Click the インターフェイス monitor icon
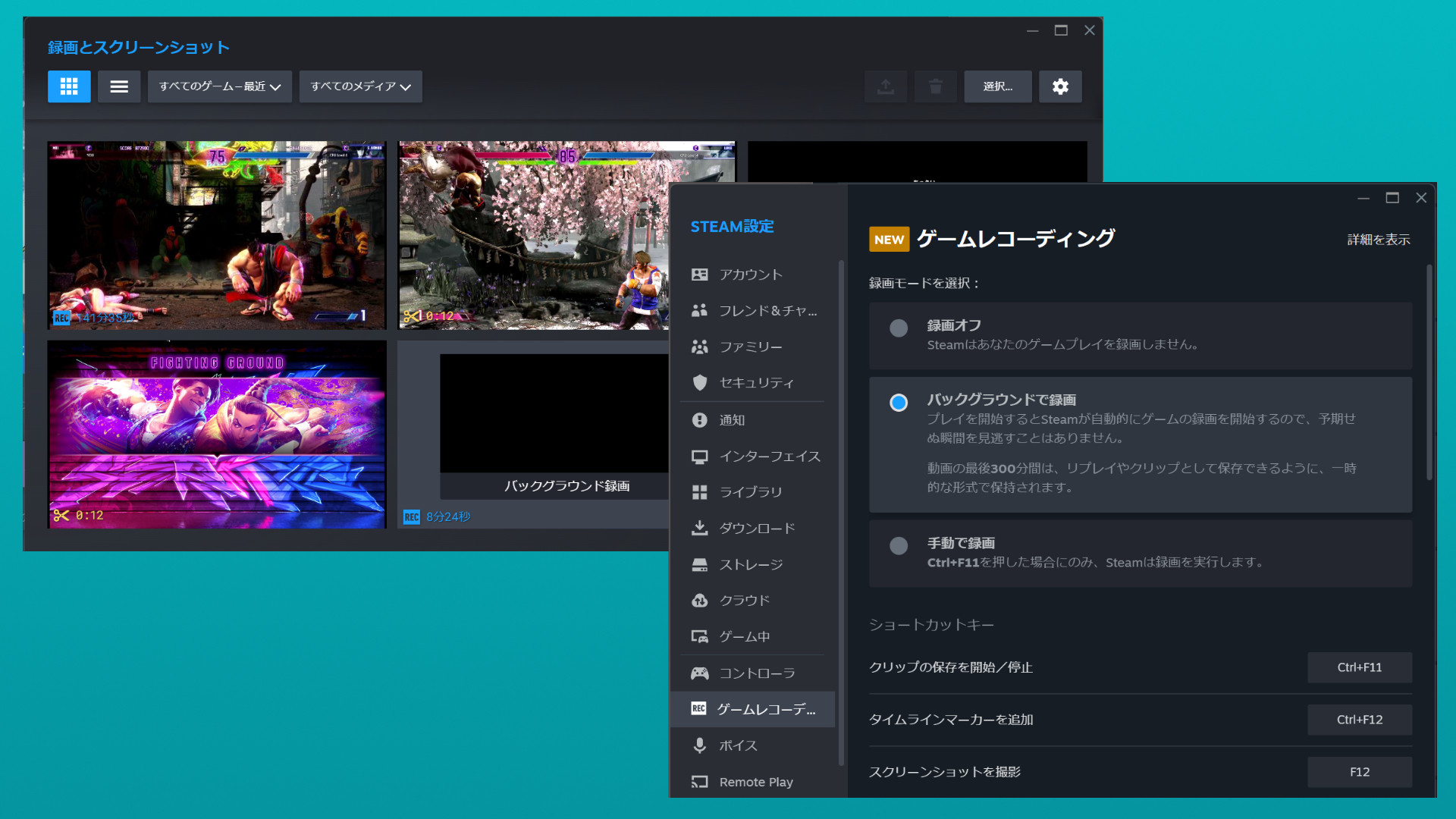The image size is (1456, 819). 699,457
